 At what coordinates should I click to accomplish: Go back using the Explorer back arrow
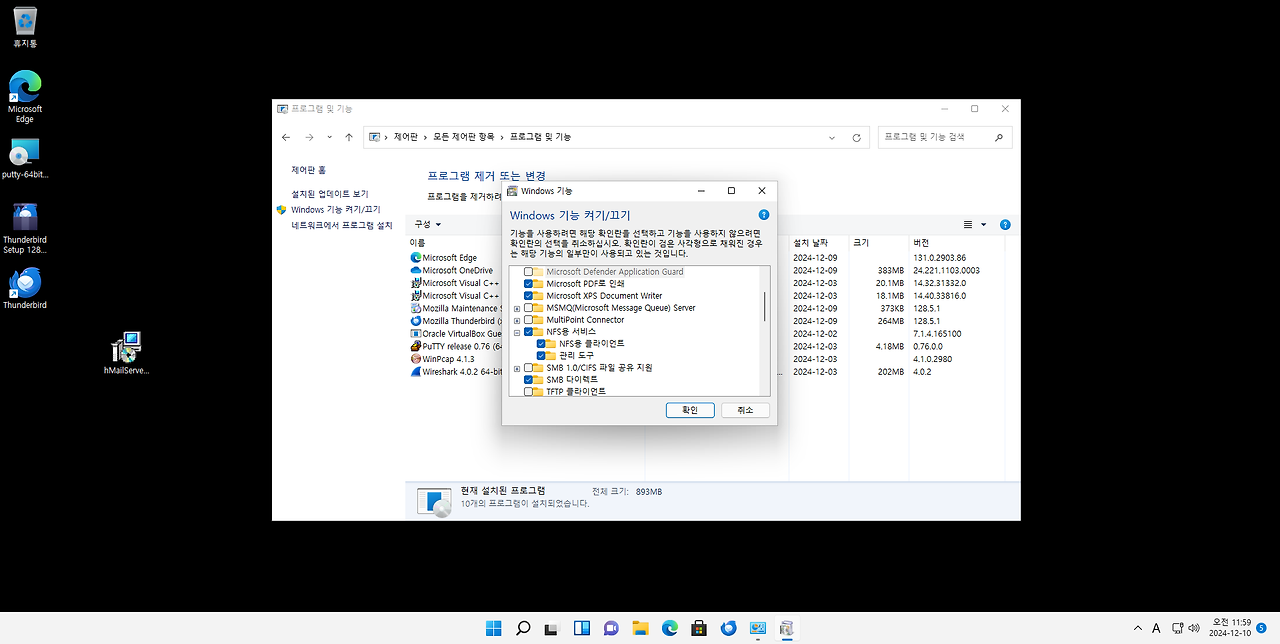click(x=286, y=137)
